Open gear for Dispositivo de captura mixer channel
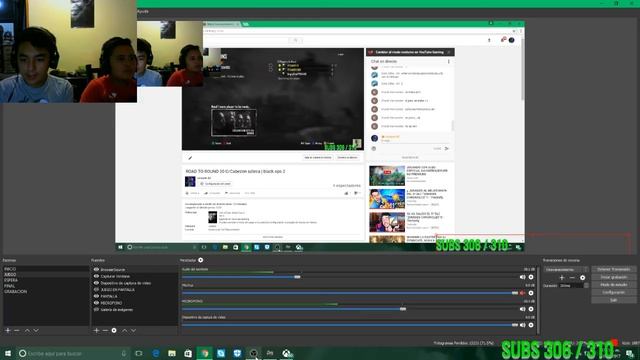 click(x=531, y=325)
